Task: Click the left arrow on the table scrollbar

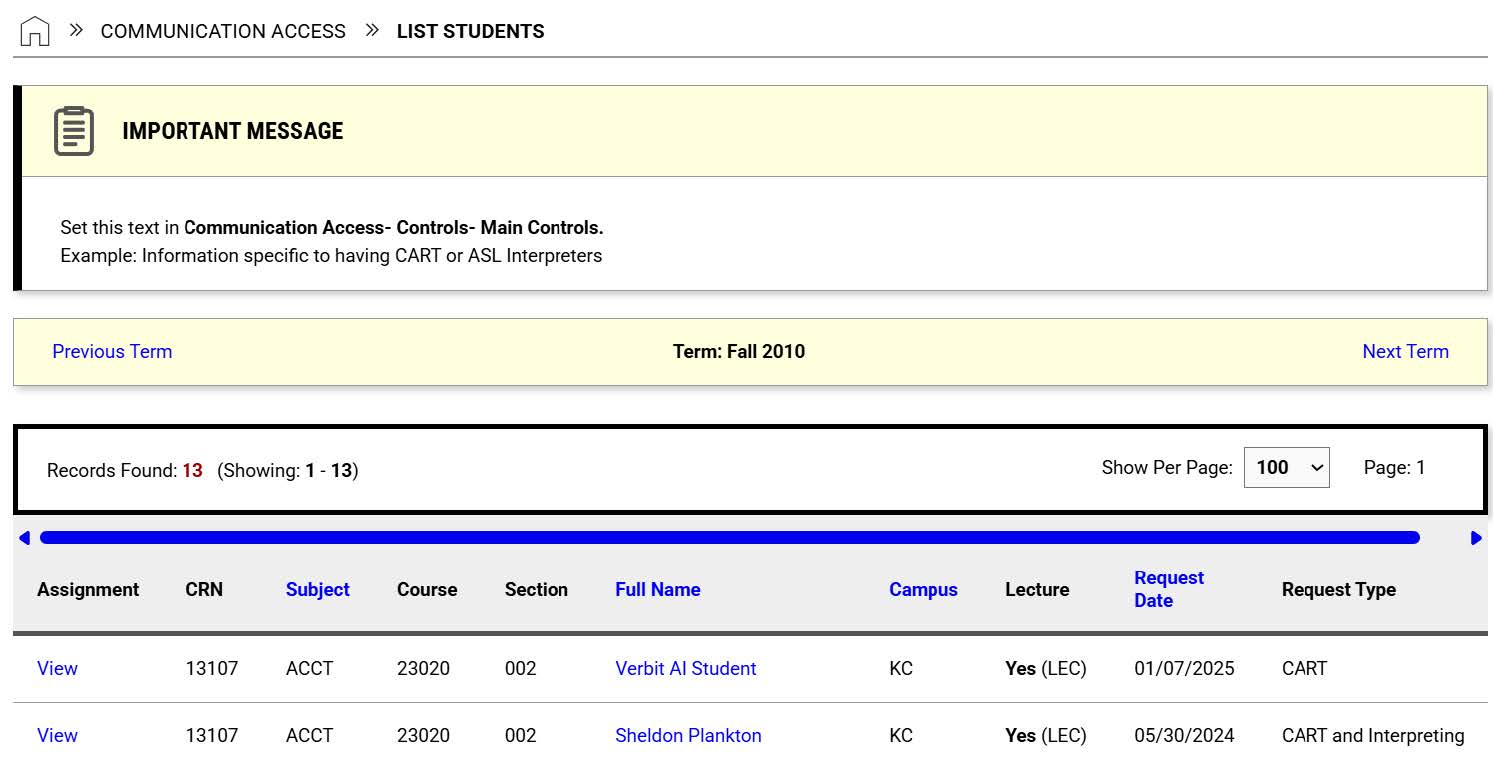Action: tap(23, 537)
